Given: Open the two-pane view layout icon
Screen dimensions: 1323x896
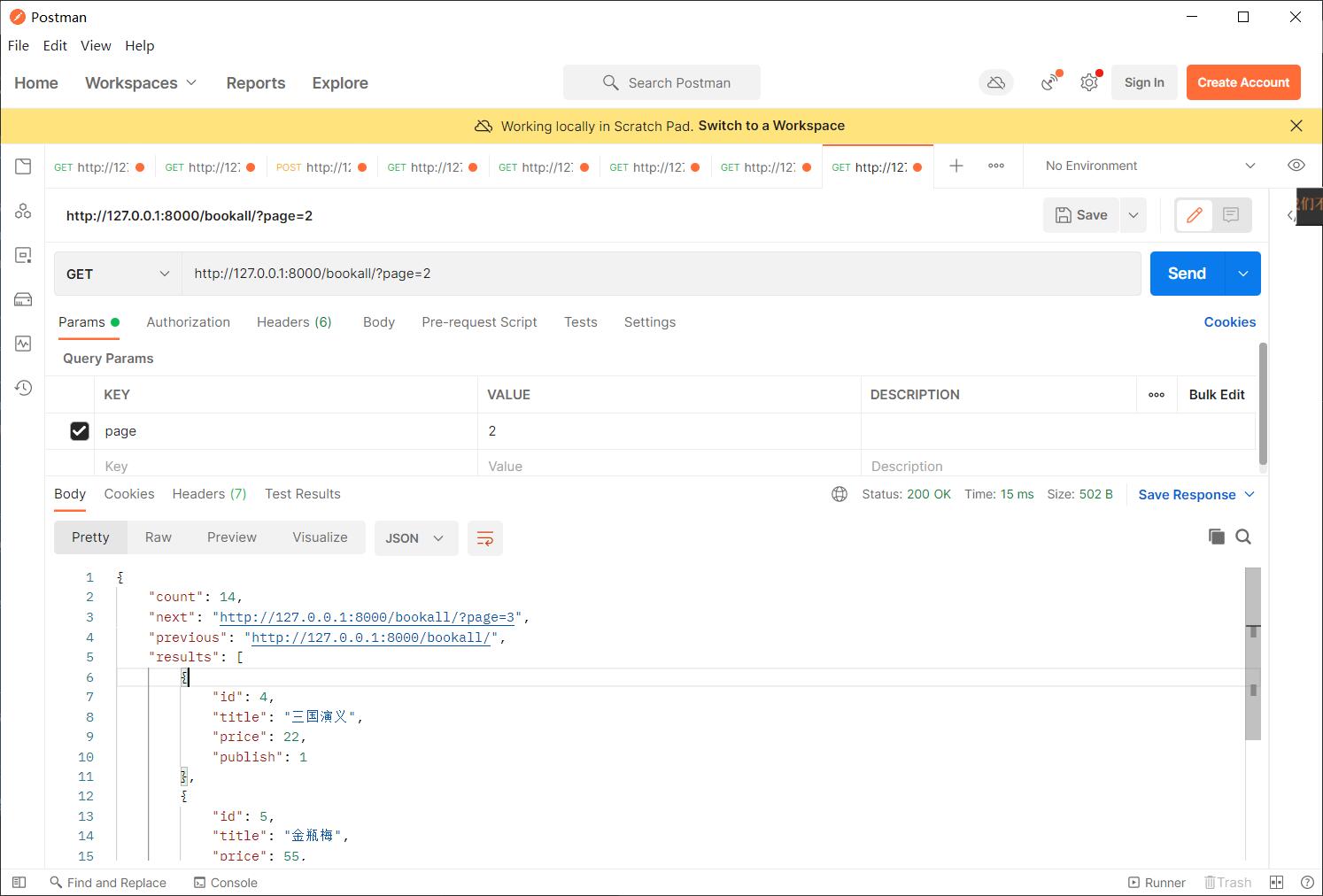Looking at the screenshot, I should tap(1276, 883).
